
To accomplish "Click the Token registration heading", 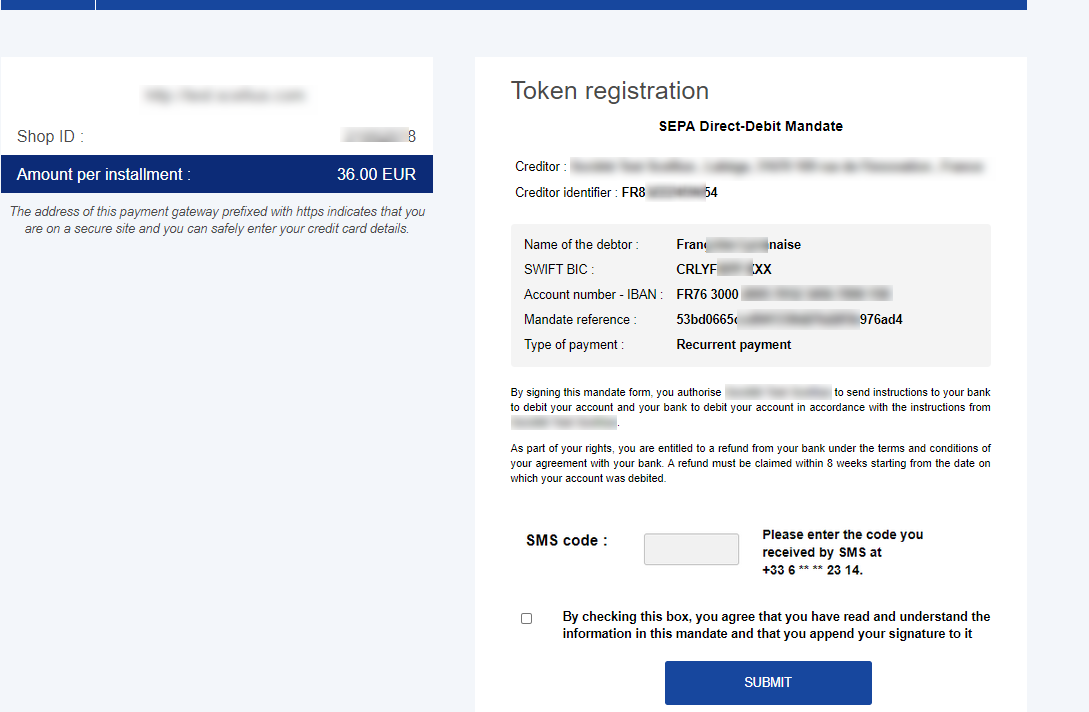I will pos(610,90).
